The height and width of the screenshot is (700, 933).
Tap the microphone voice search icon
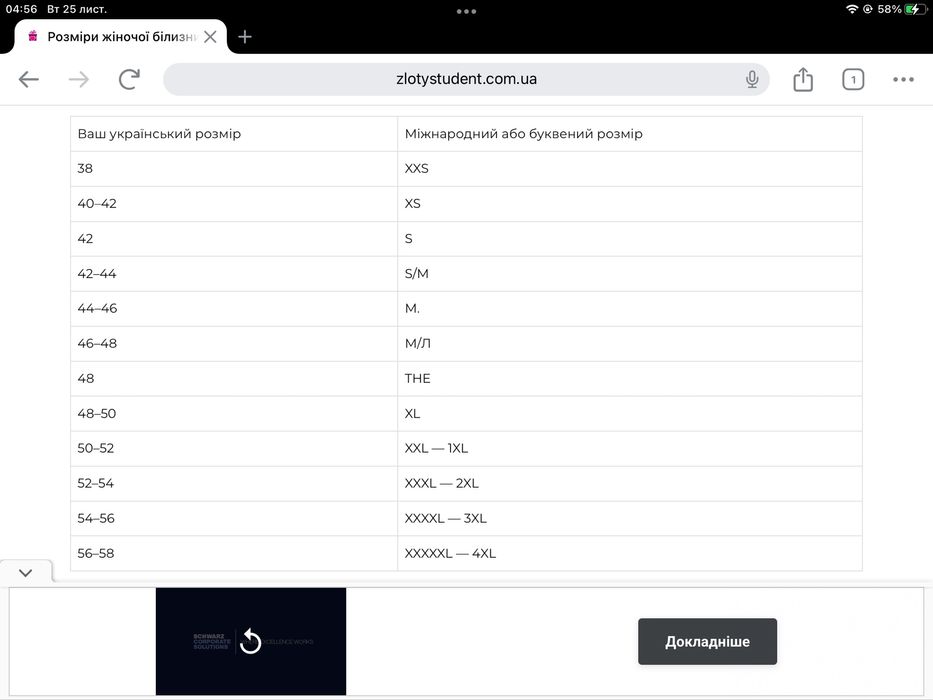coord(752,80)
